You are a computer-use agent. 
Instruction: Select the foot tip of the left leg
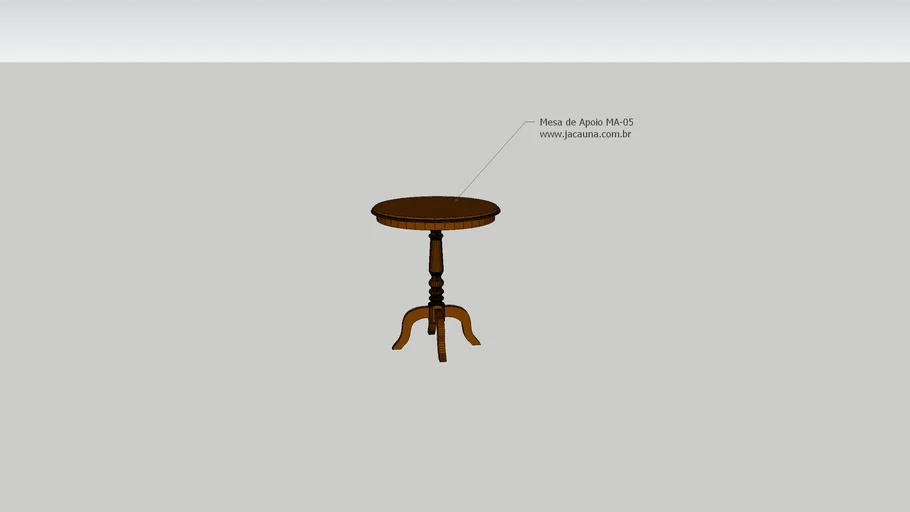397,345
